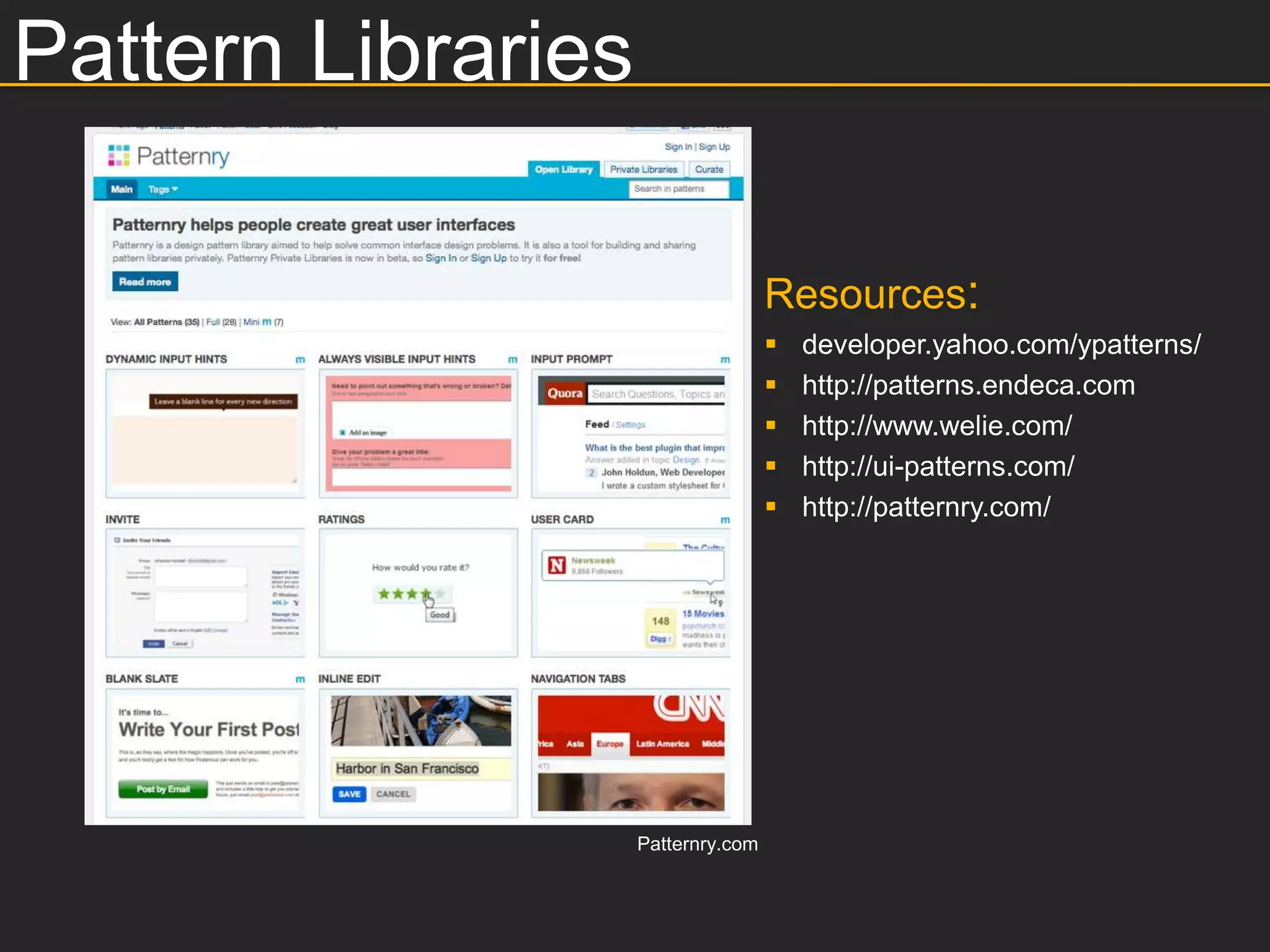Click the INPUT PROMPT heading
Screen dimensions: 1270x952
coord(572,359)
